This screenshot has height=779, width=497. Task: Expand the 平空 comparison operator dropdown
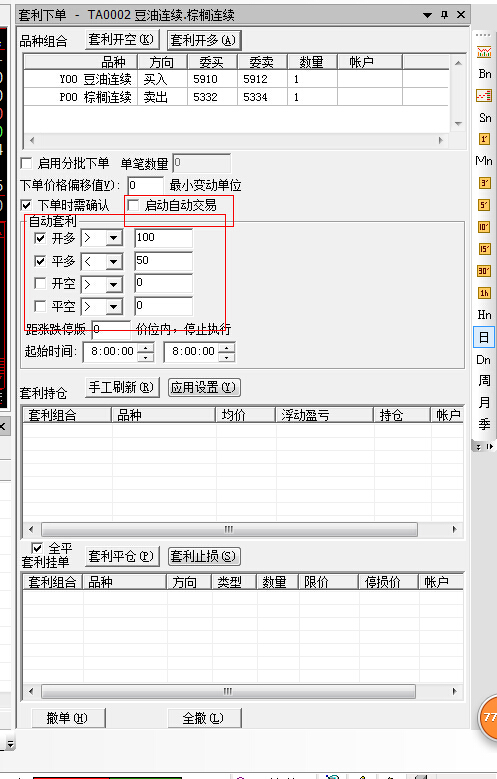[114, 306]
